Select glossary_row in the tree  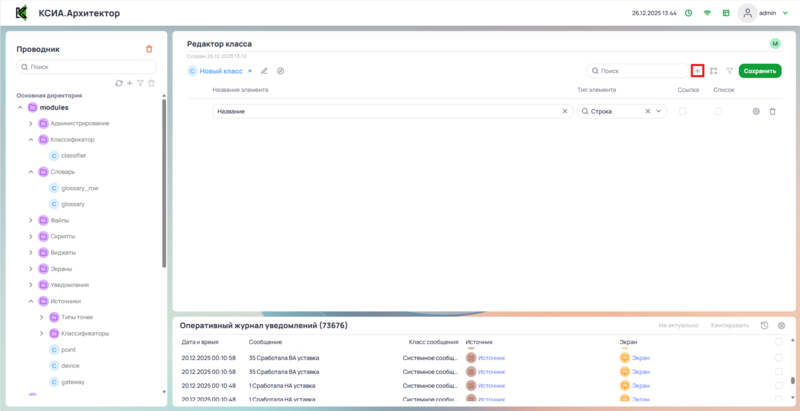[79, 188]
